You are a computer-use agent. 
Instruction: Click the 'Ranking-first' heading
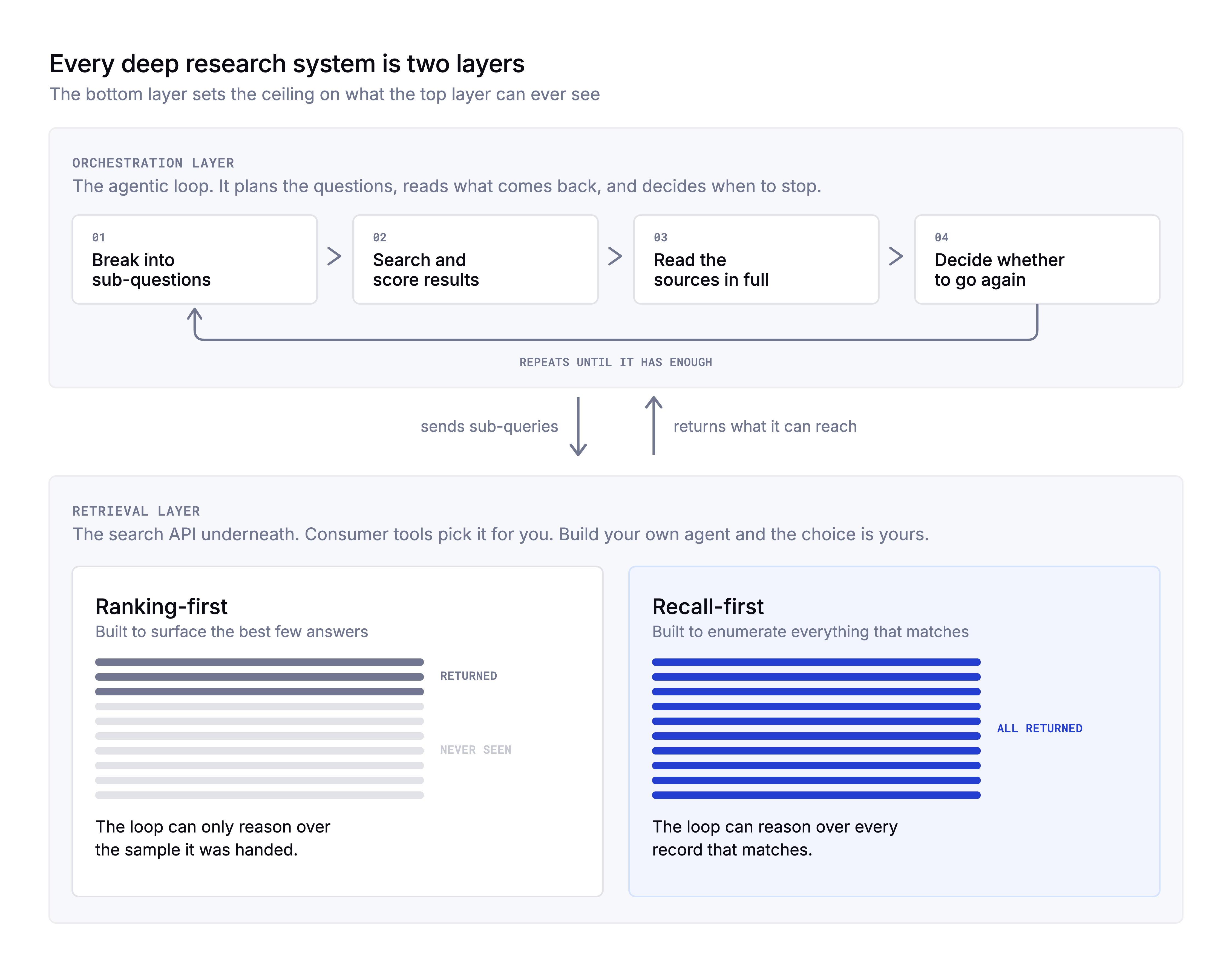click(x=161, y=607)
